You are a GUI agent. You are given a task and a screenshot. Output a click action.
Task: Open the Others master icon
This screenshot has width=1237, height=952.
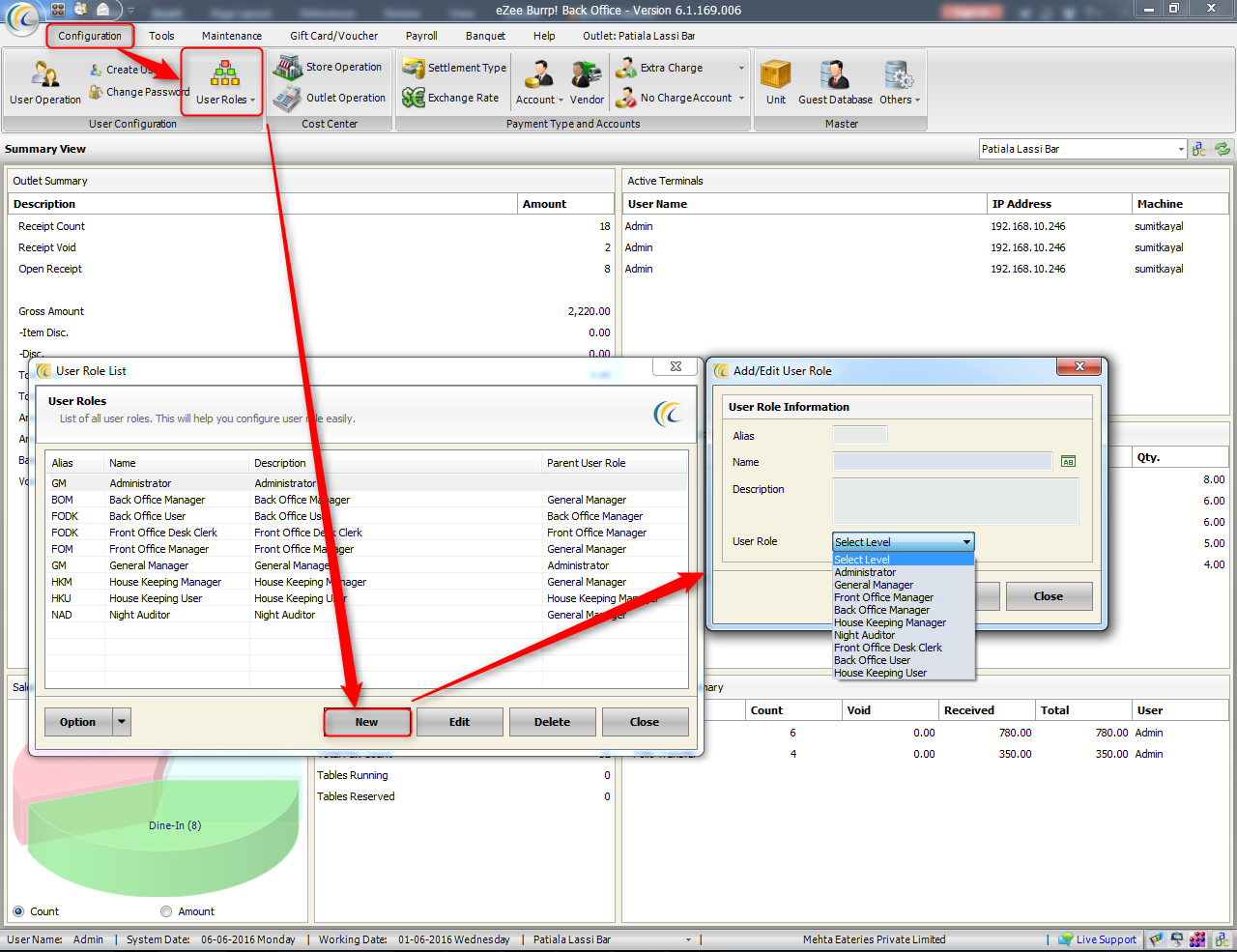(899, 74)
